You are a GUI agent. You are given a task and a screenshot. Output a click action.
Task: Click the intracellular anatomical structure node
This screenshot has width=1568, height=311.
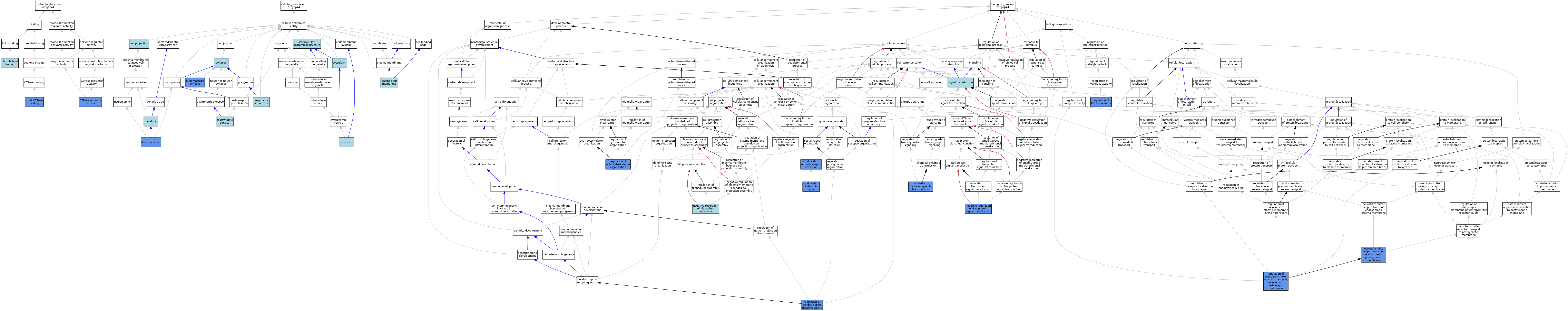point(307,44)
